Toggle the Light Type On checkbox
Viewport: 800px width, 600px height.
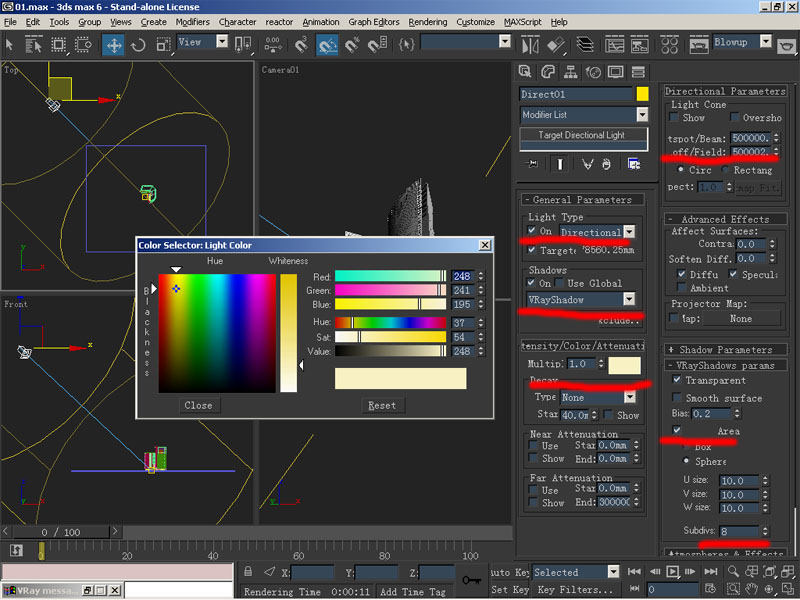[533, 232]
